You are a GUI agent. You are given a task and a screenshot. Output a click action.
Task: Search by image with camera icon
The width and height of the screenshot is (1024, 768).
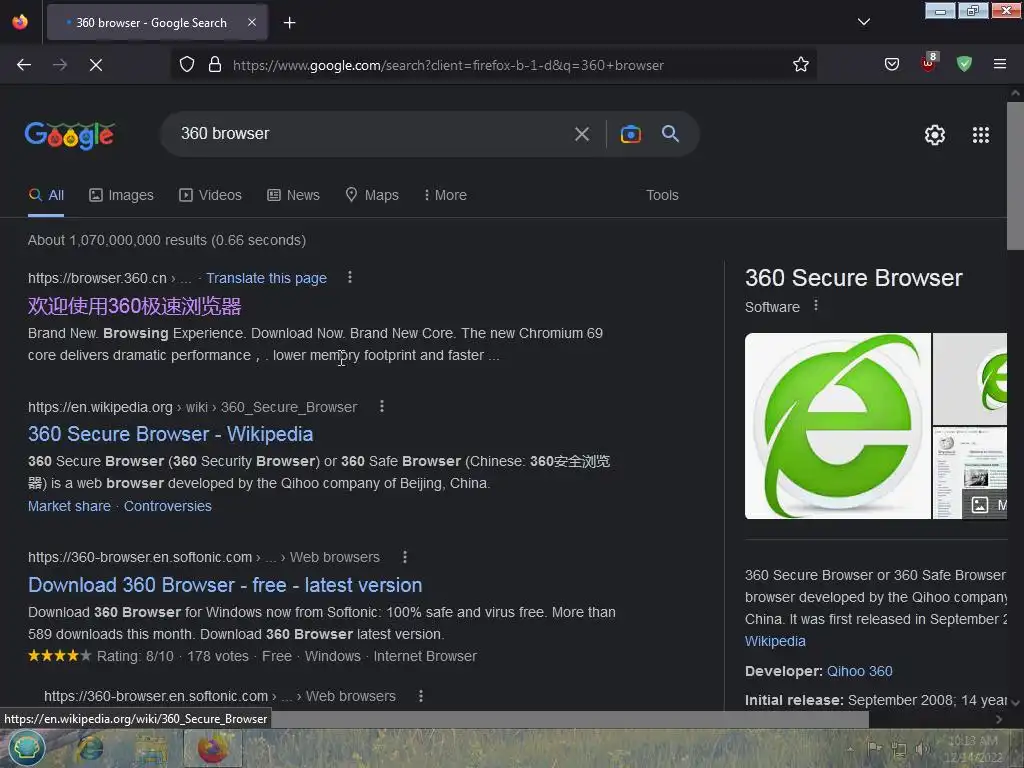tap(630, 134)
